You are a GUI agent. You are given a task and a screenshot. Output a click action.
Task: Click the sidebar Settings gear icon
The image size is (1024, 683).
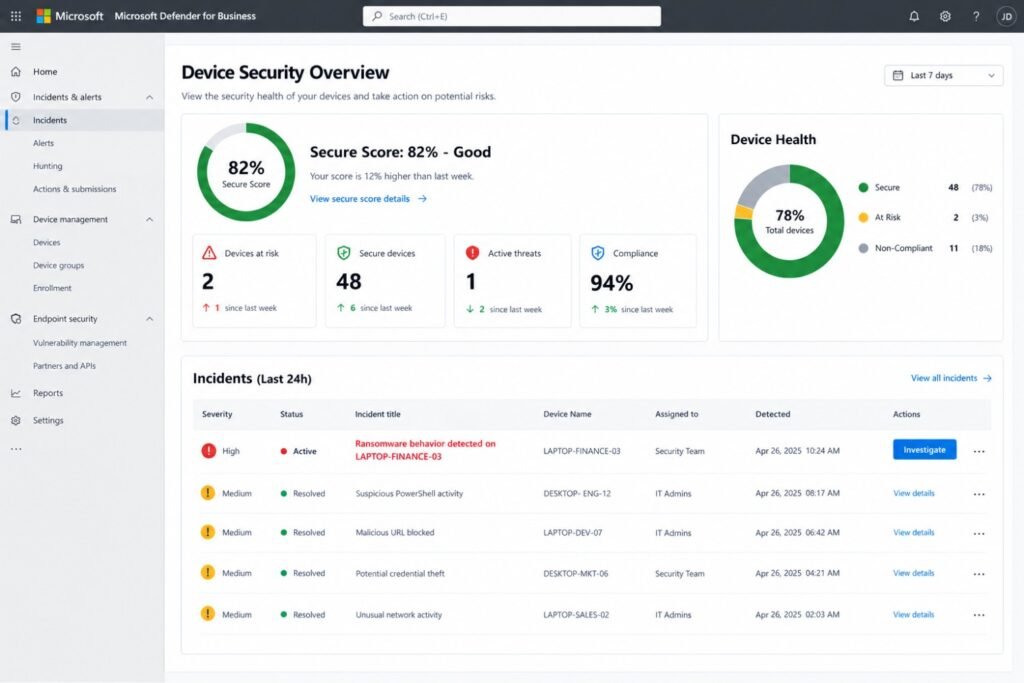pyautogui.click(x=16, y=421)
